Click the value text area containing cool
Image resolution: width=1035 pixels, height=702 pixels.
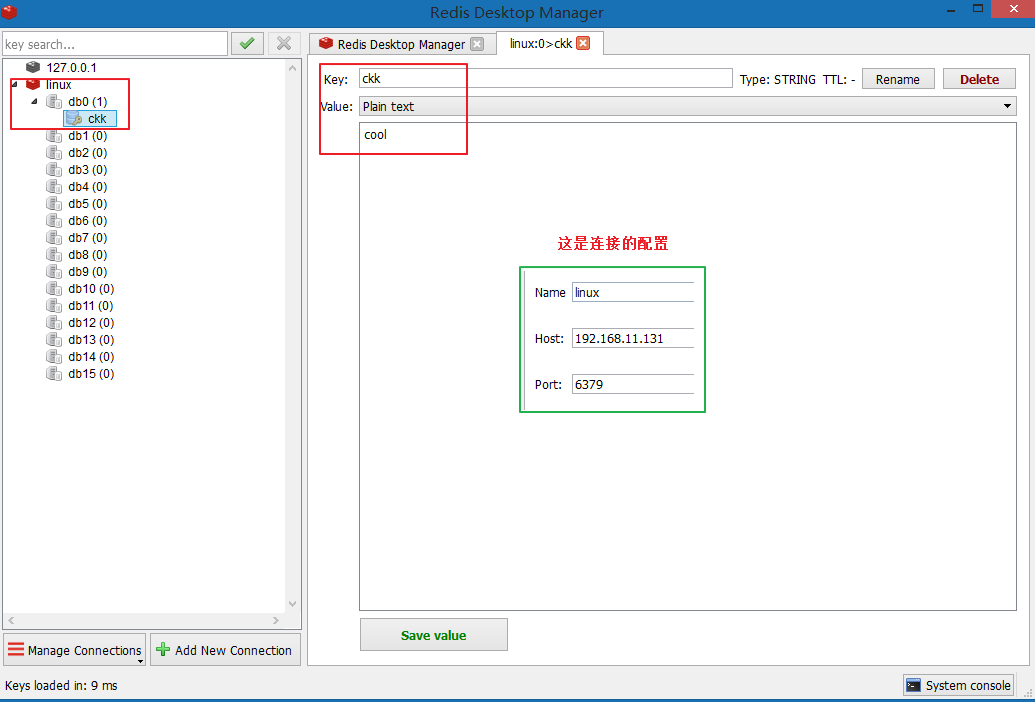[688, 366]
